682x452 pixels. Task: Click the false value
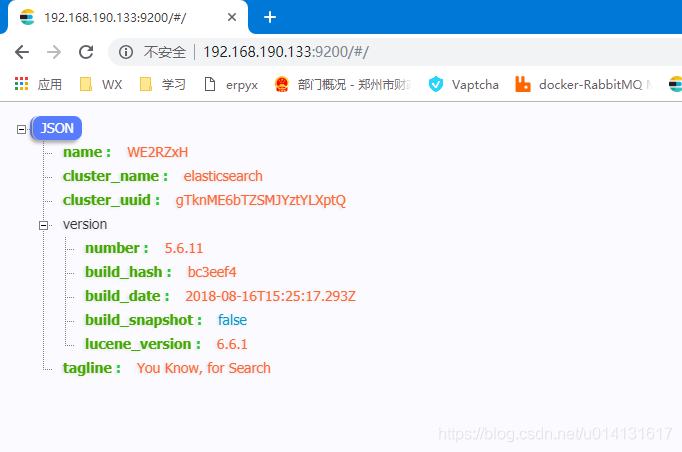232,320
